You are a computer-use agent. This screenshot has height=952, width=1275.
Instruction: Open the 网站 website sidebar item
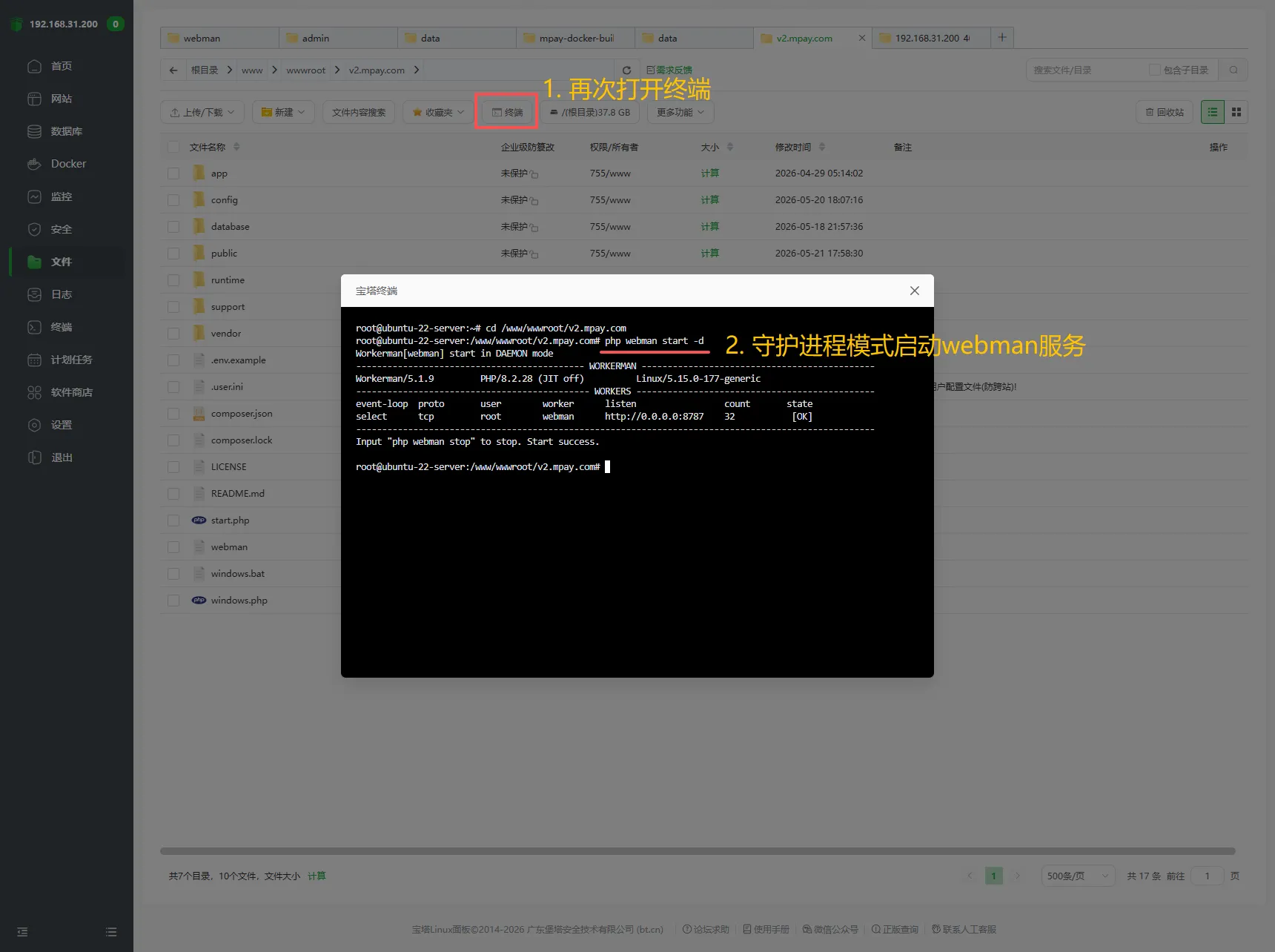coord(61,99)
